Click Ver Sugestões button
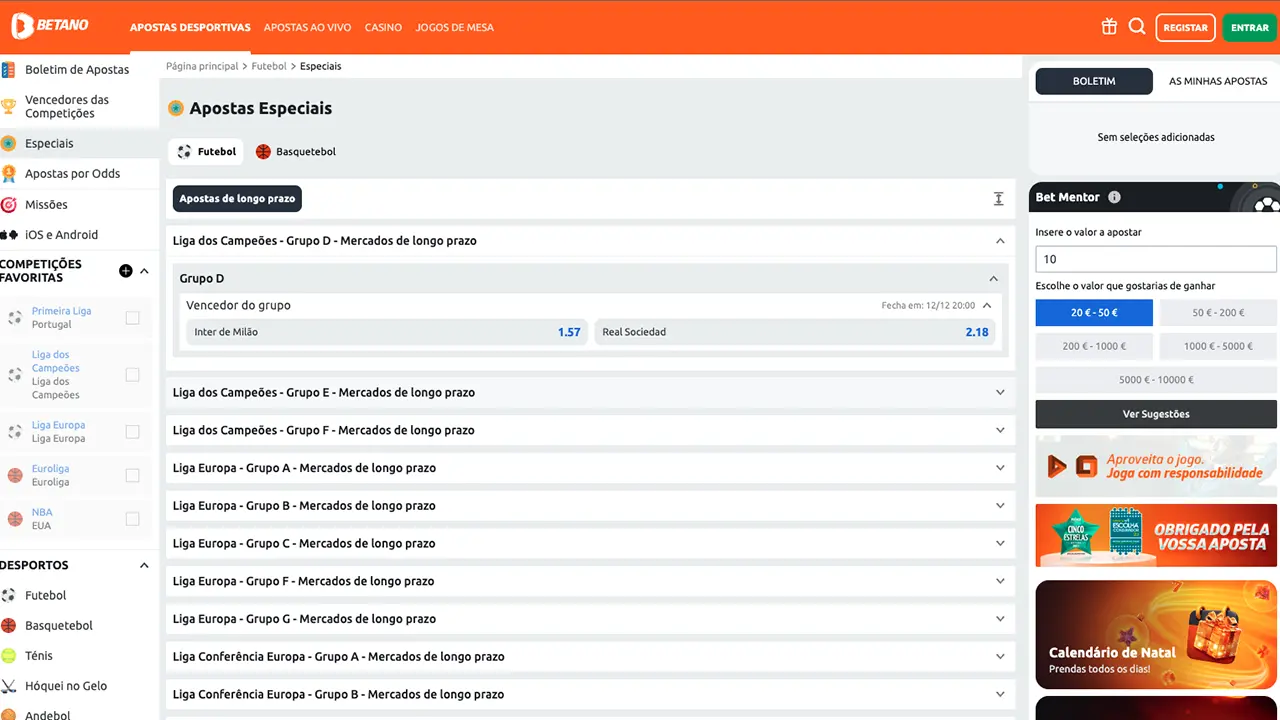1280x720 pixels. tap(1156, 414)
